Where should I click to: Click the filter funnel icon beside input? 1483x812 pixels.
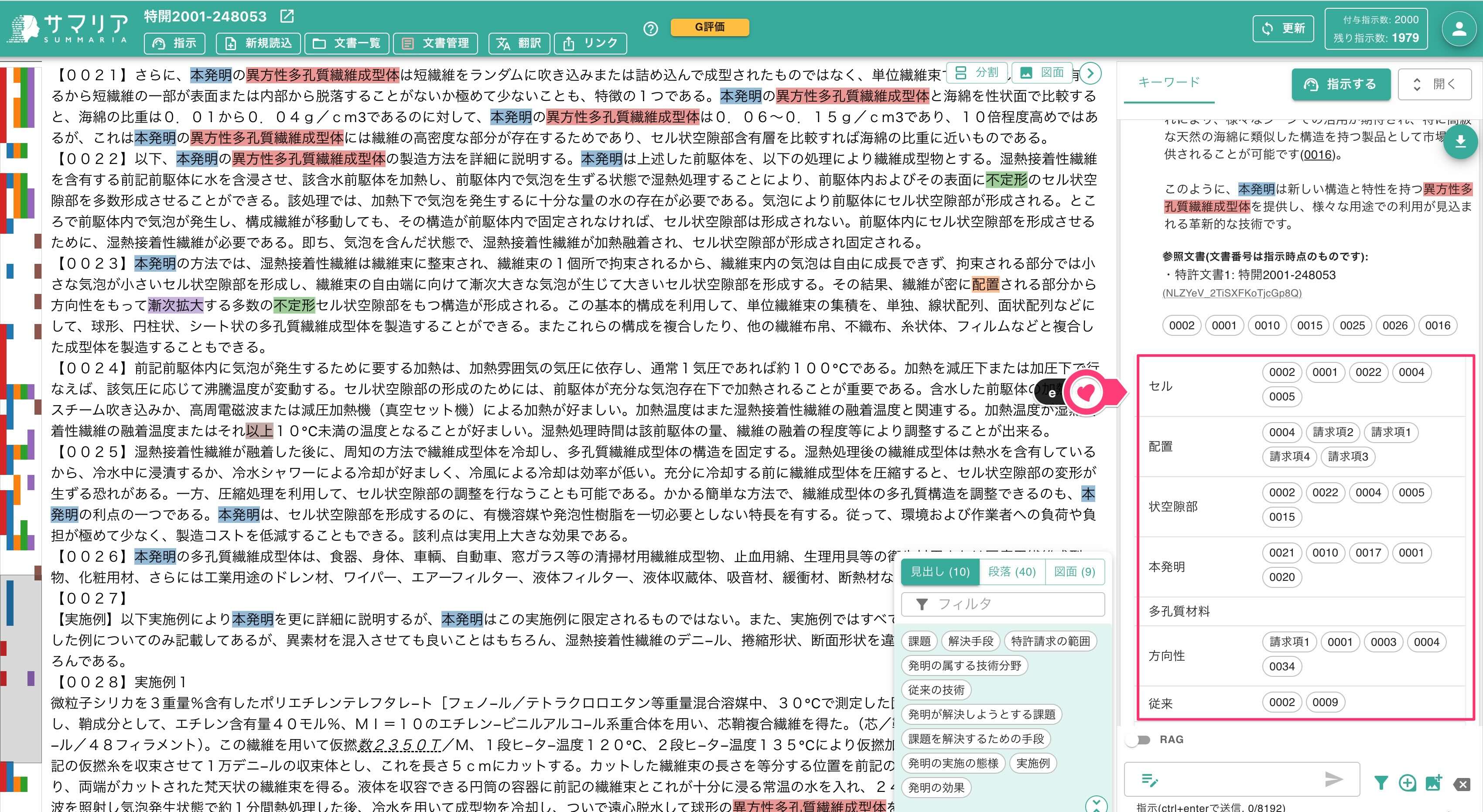[1380, 783]
